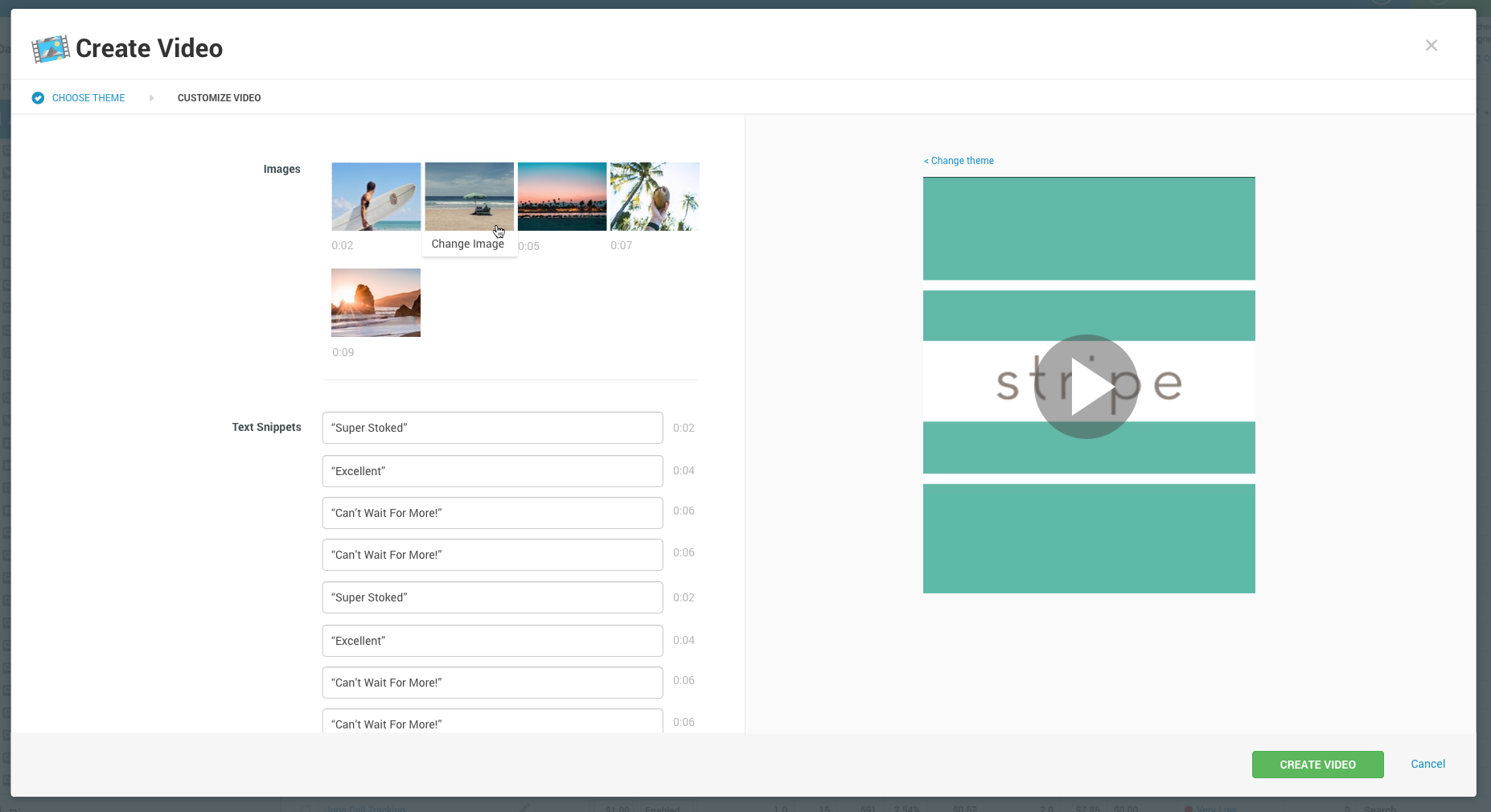1491x812 pixels.
Task: Click the filmstrip icon beside Create Video title
Action: click(51, 48)
